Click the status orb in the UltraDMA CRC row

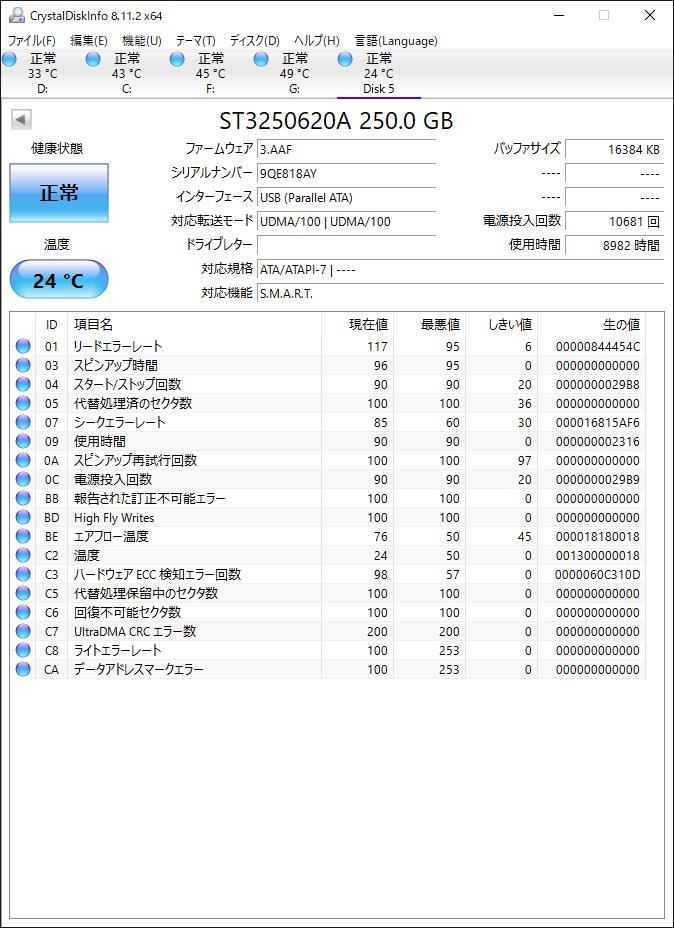click(23, 631)
